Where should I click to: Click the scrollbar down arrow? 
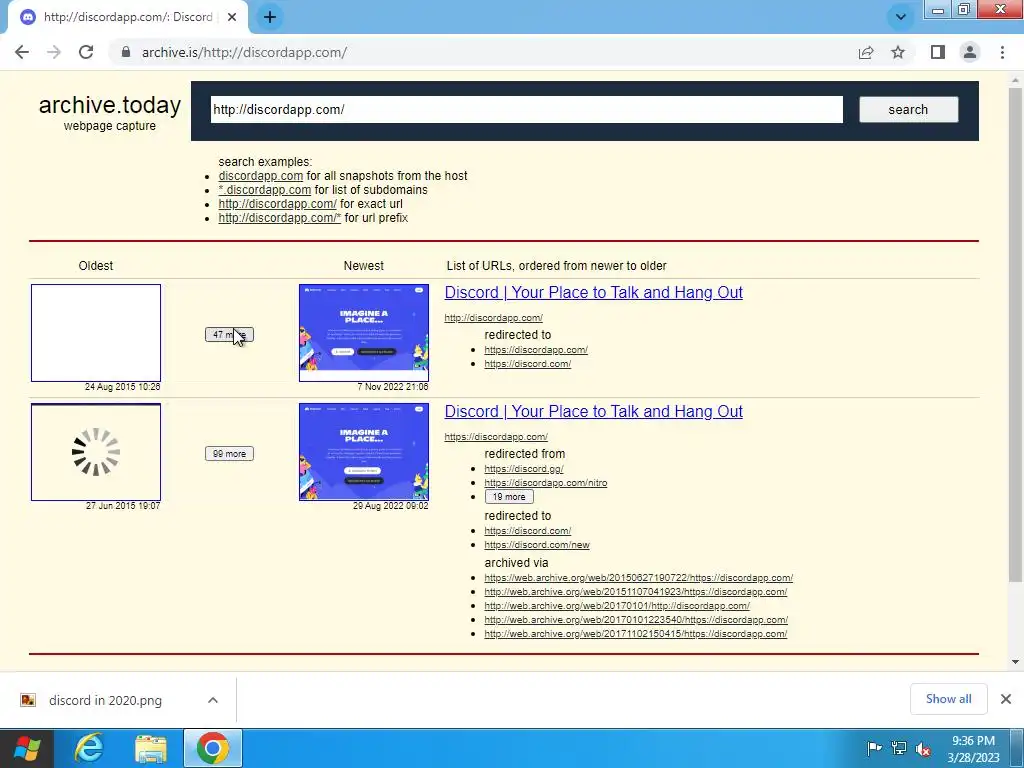tap(1015, 662)
